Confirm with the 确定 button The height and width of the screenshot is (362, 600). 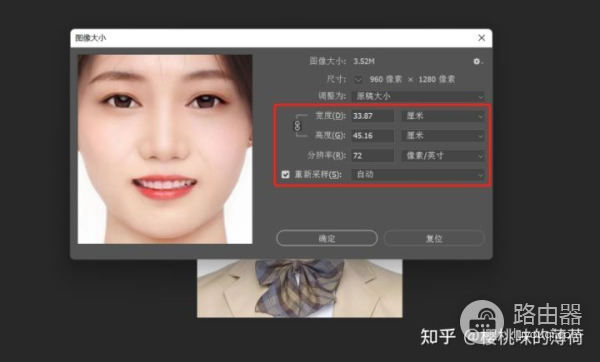coord(327,238)
